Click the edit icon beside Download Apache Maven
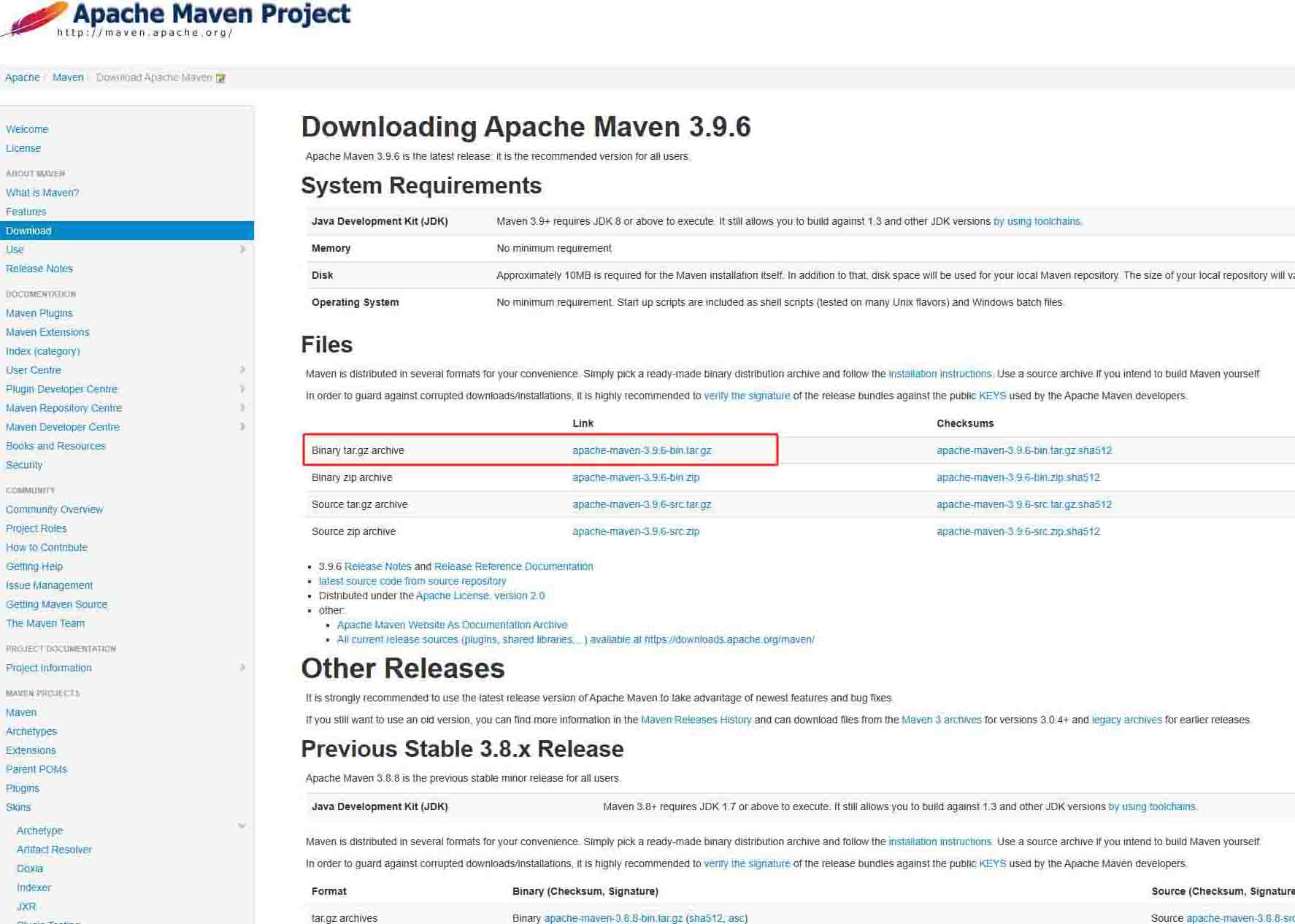 point(220,78)
